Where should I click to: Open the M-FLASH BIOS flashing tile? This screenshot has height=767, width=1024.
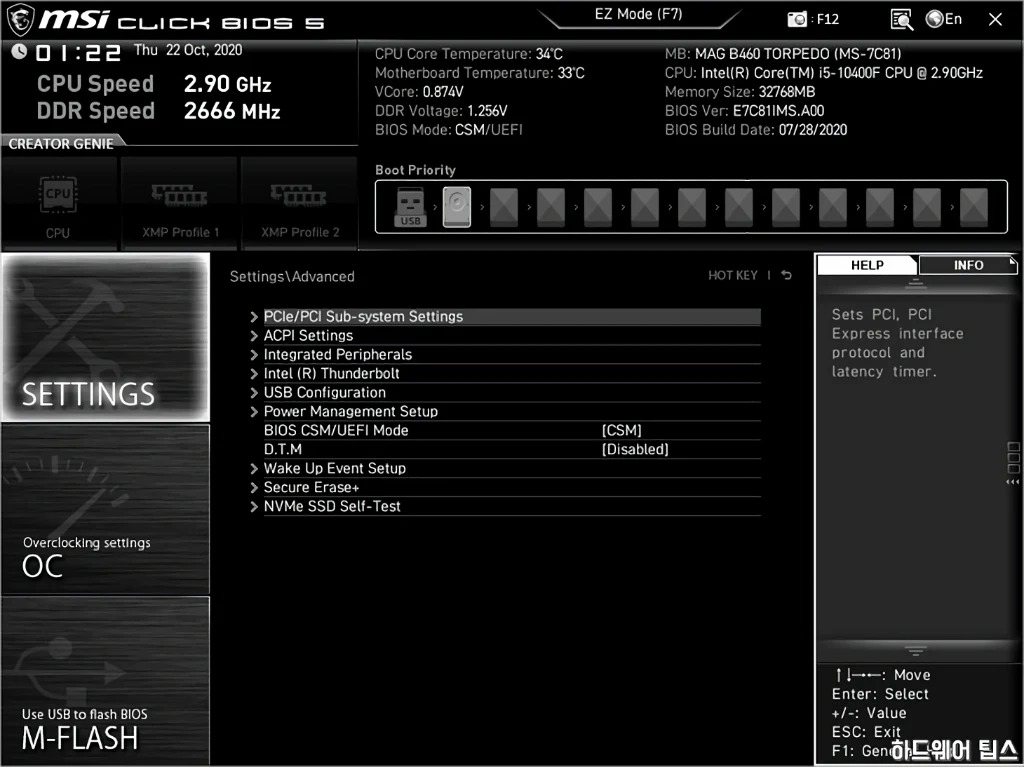pyautogui.click(x=105, y=681)
